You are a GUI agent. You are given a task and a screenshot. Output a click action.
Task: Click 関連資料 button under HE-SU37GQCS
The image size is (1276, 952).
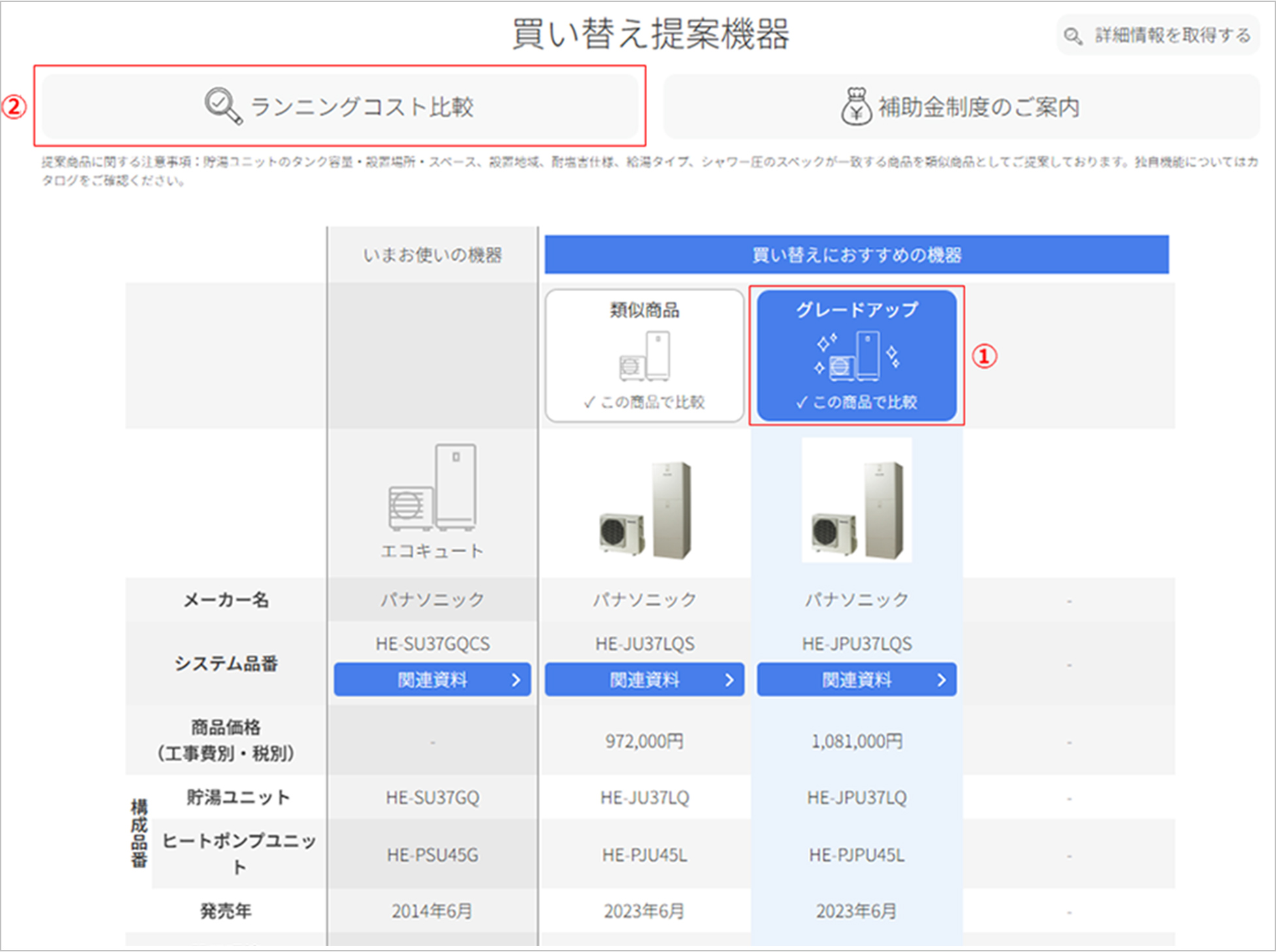pyautogui.click(x=432, y=680)
